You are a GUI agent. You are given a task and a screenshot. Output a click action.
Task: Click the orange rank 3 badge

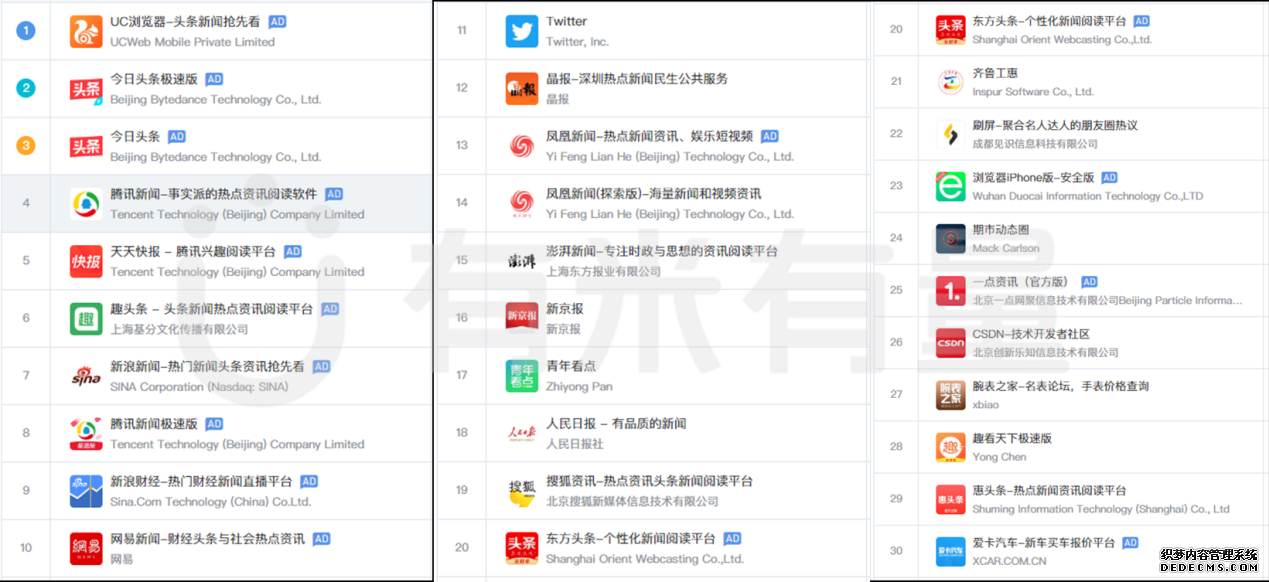point(26,145)
